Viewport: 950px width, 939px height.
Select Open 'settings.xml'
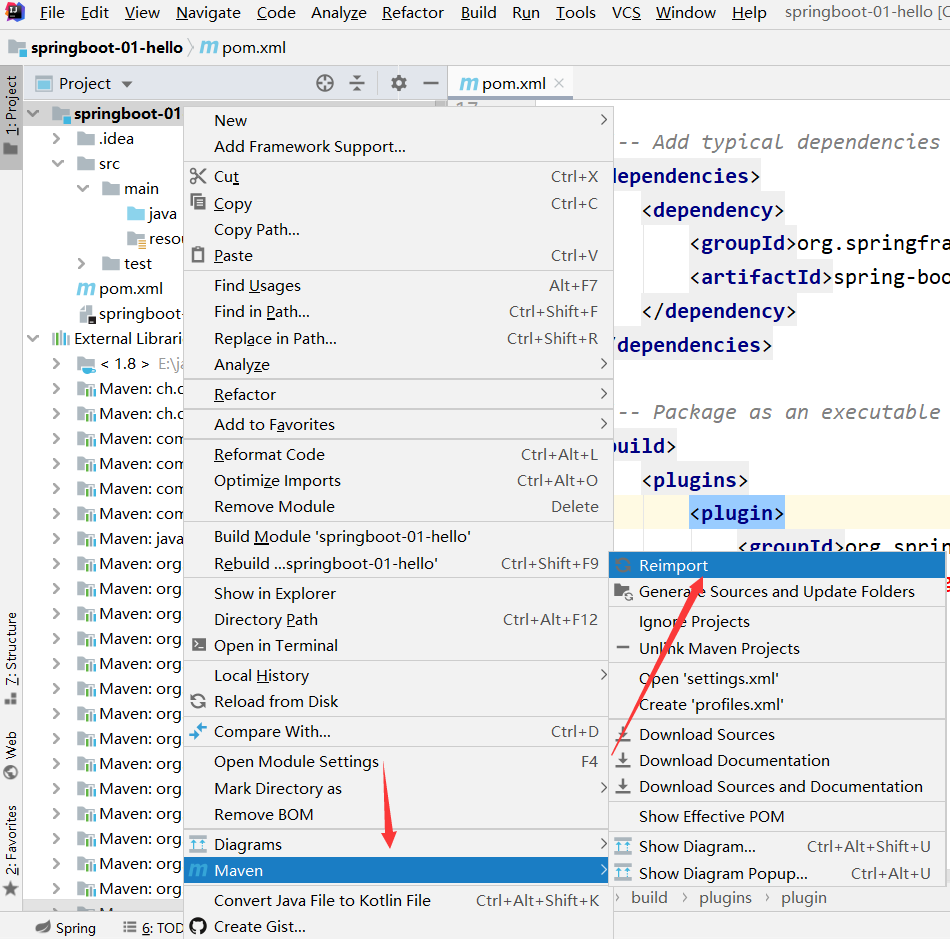pos(708,678)
